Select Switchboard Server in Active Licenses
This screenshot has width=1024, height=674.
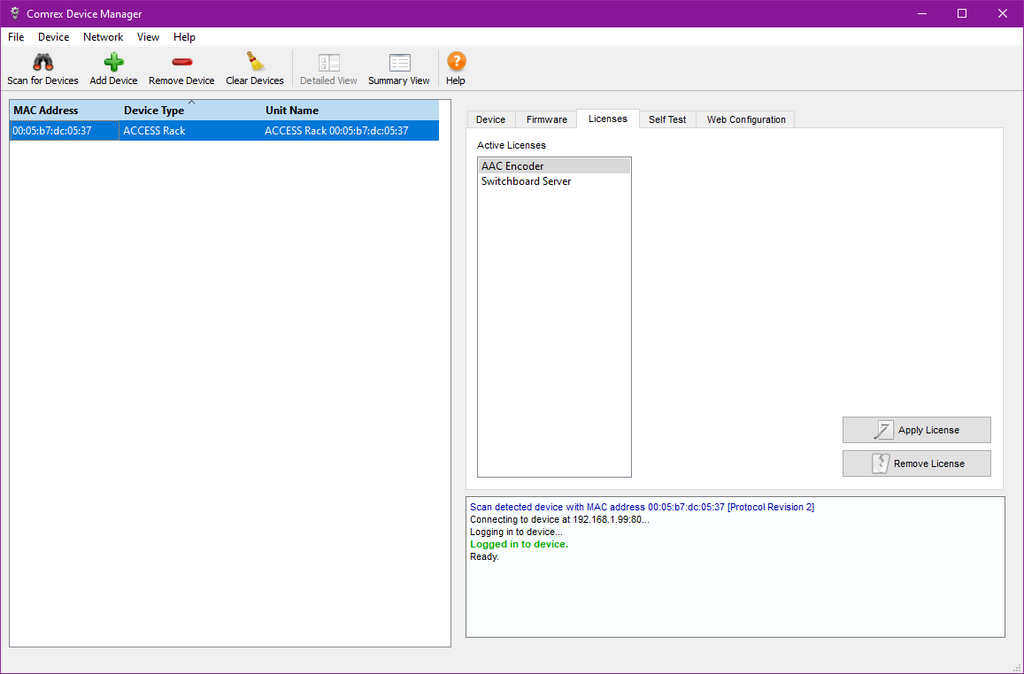[x=526, y=182]
